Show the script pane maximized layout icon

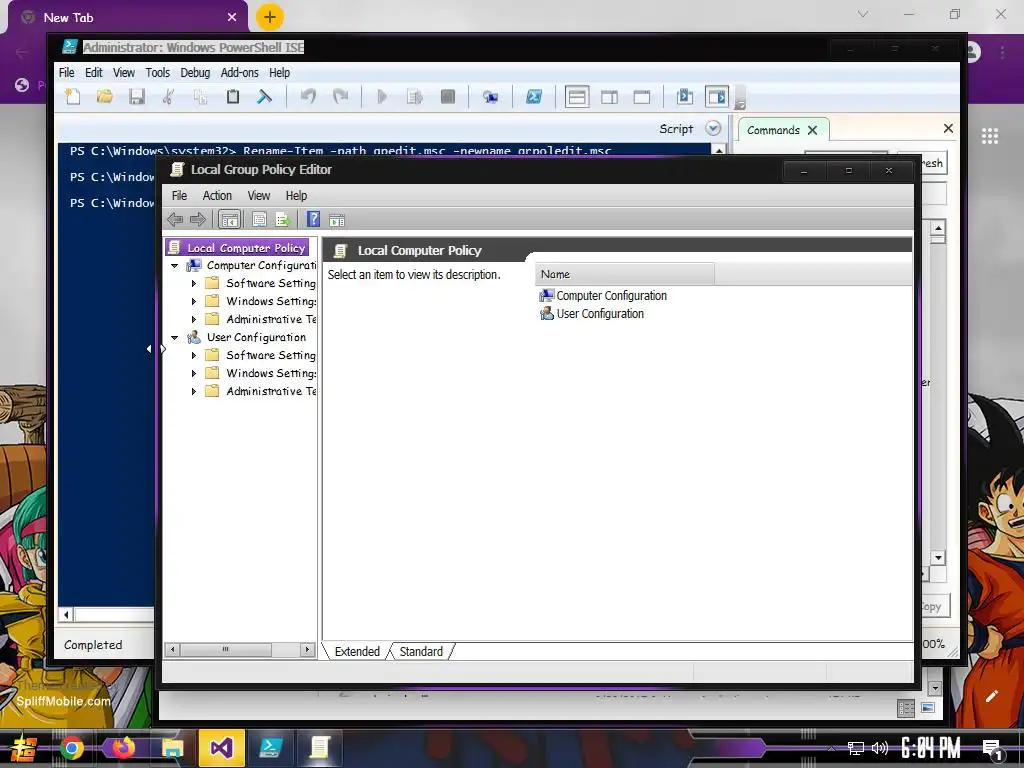tap(642, 97)
